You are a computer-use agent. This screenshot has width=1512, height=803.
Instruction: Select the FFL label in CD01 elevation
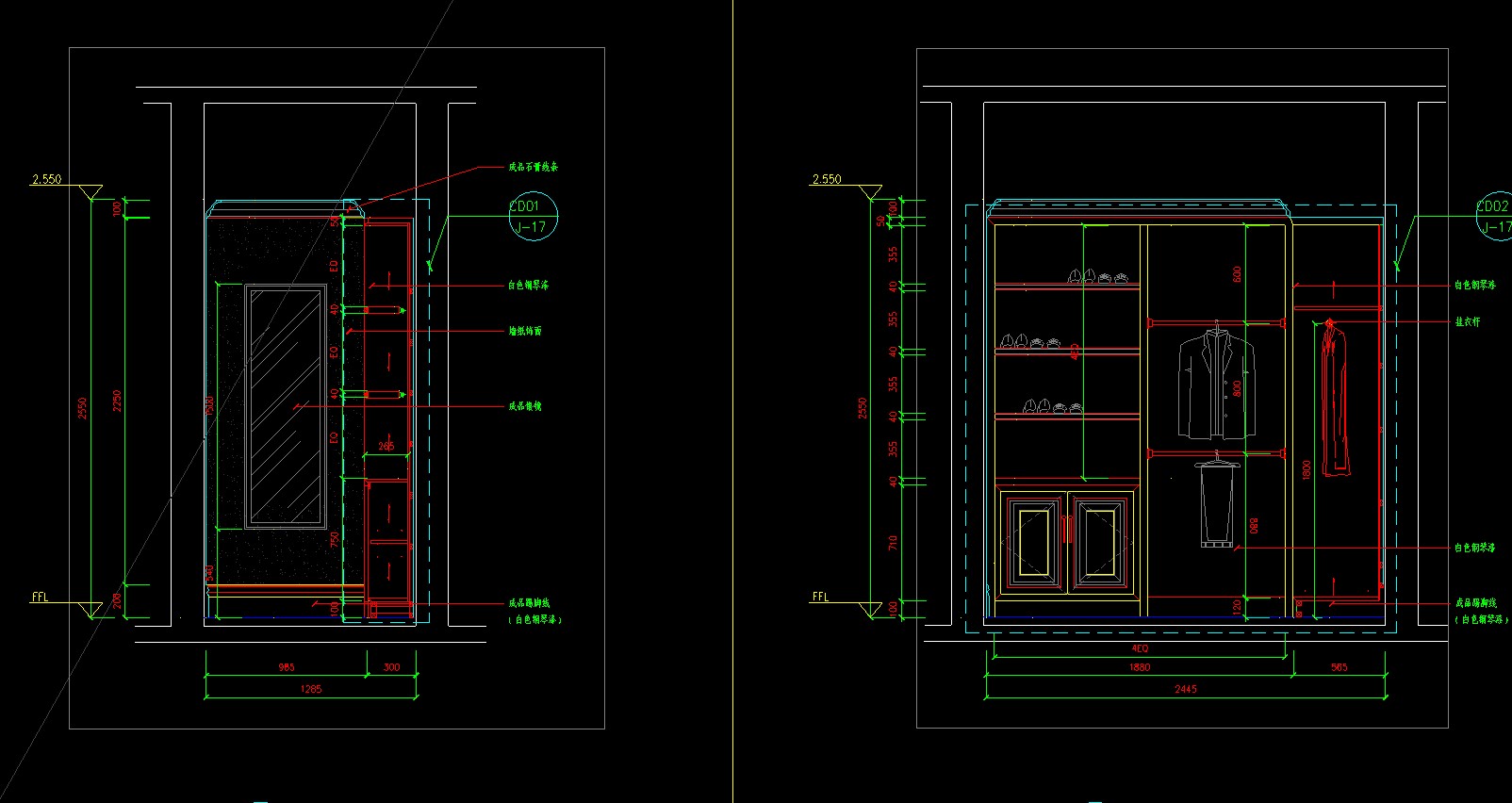pyautogui.click(x=41, y=598)
